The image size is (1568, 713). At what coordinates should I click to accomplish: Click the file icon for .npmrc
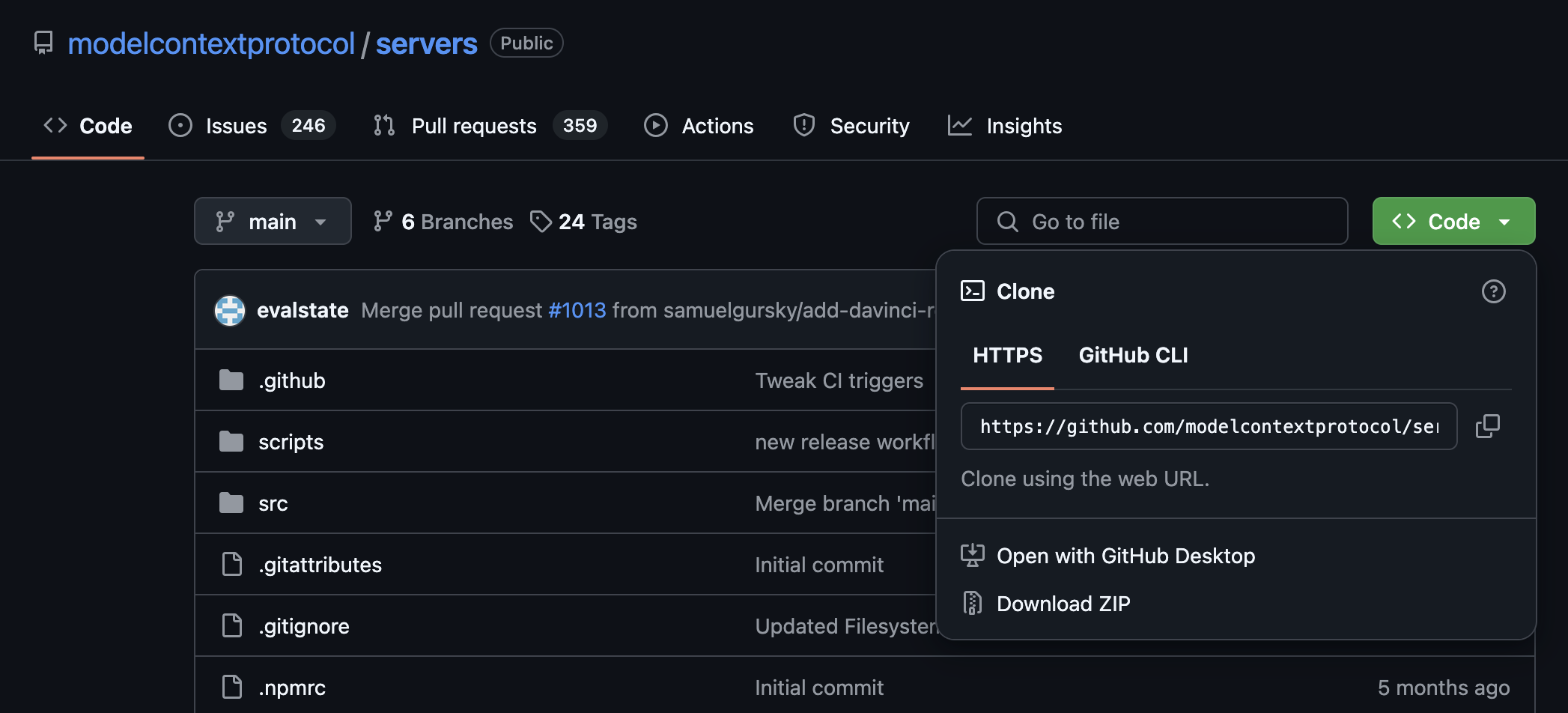(x=232, y=687)
